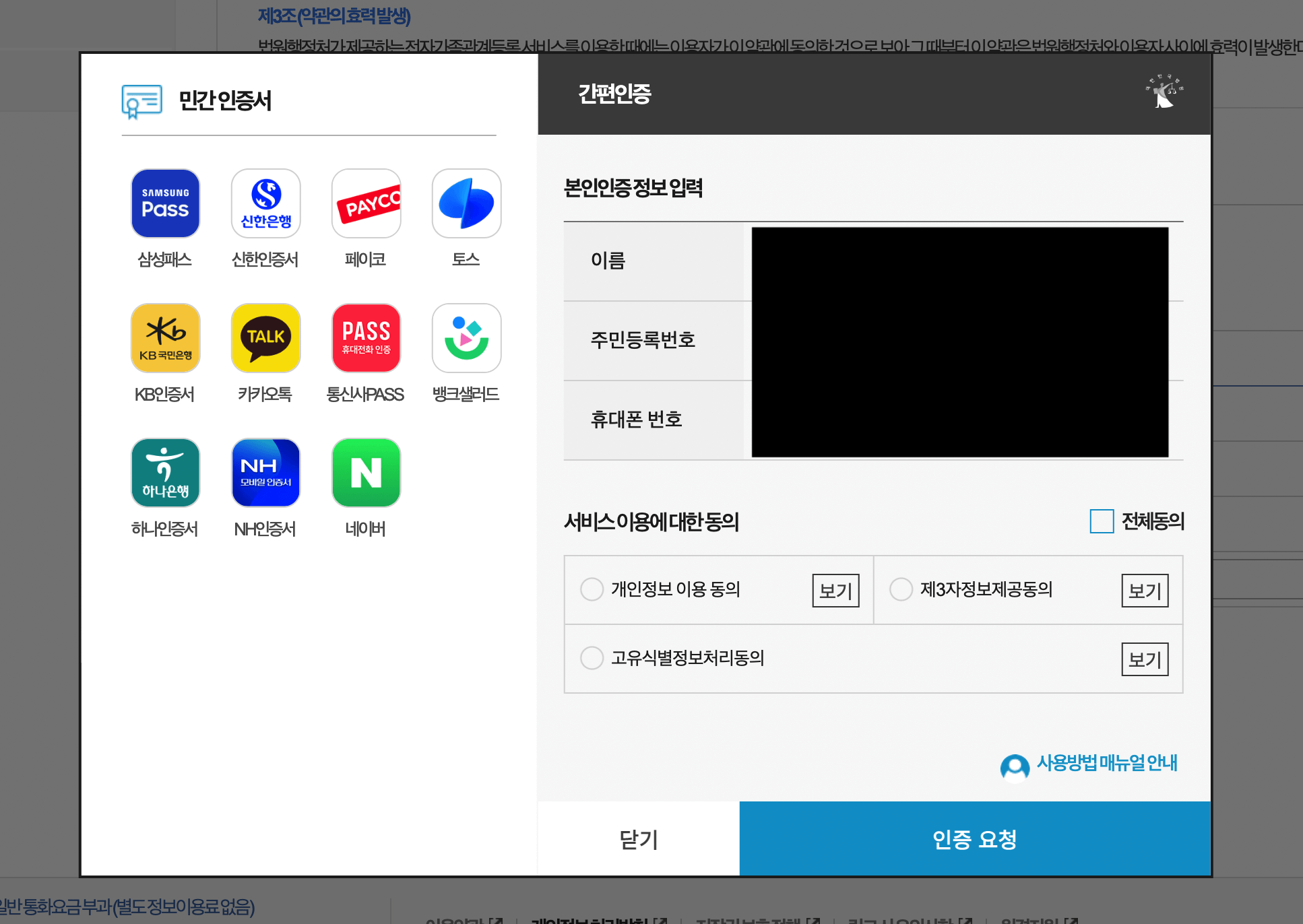Viewport: 1303px width, 924px height.
Task: Check the 전체동의 checkbox
Action: click(1102, 521)
